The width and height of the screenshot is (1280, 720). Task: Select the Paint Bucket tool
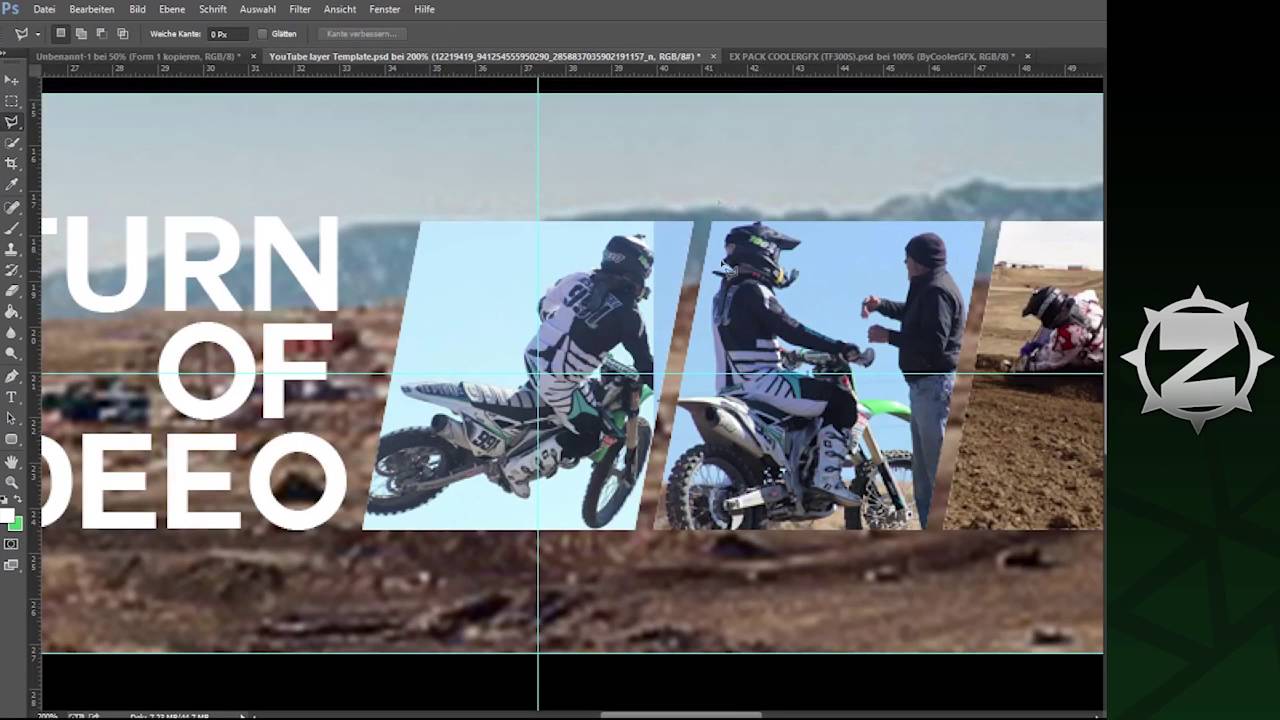coord(11,313)
